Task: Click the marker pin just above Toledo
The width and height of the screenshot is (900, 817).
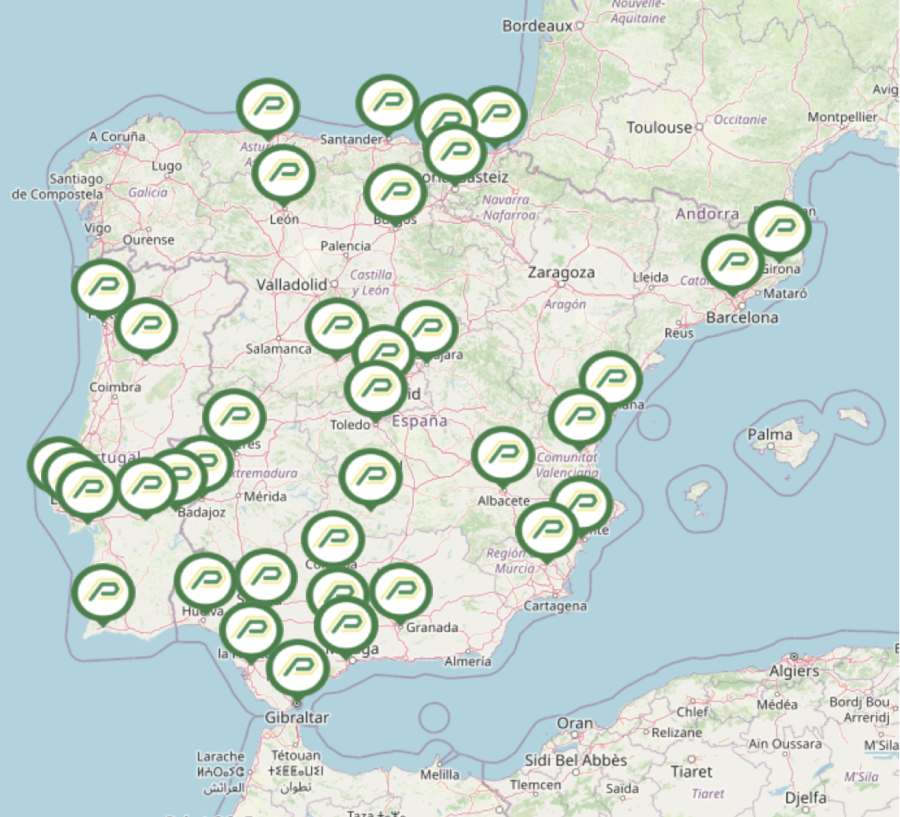Action: [376, 388]
